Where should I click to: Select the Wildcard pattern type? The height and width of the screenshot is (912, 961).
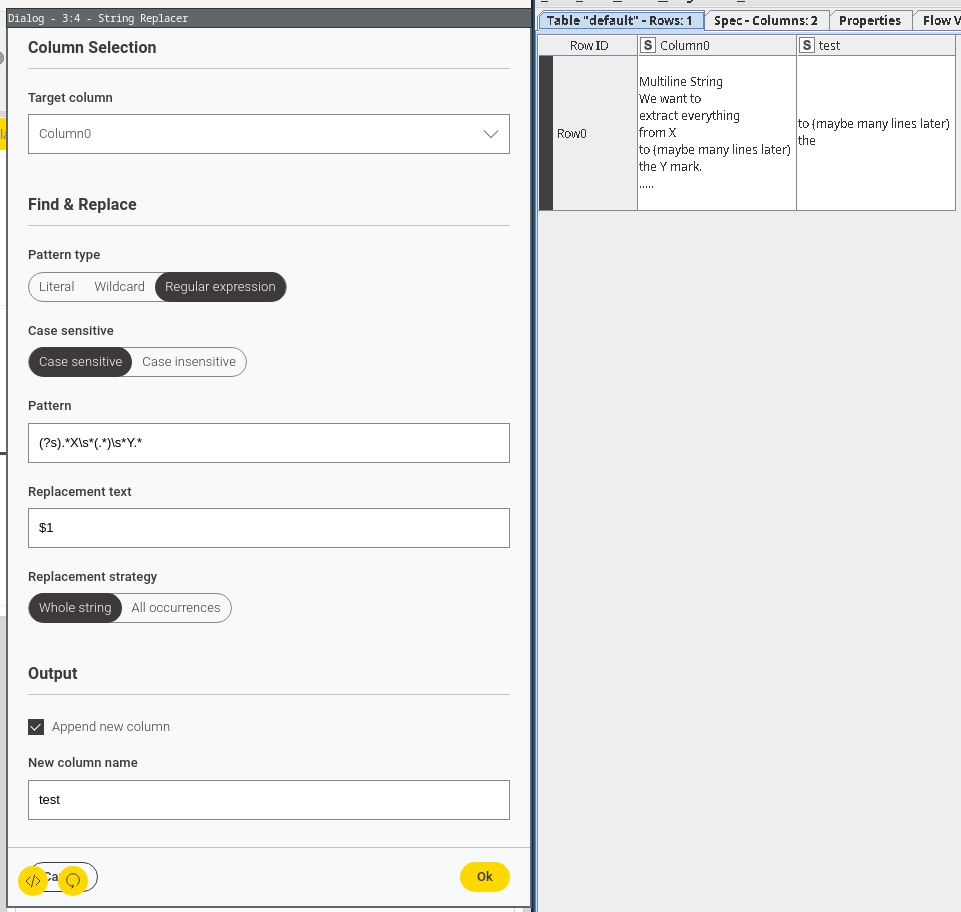point(119,287)
